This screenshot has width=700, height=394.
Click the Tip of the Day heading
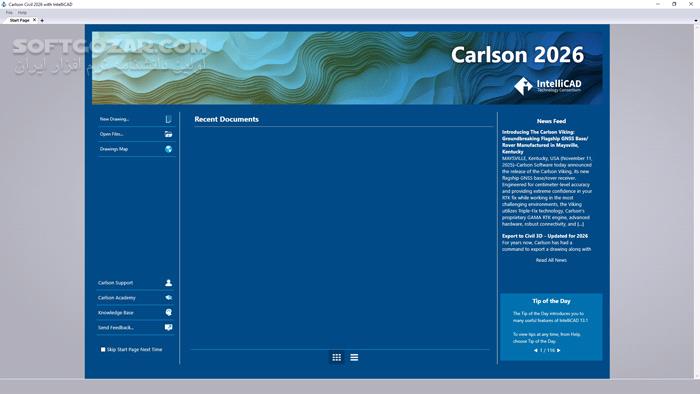click(x=551, y=301)
